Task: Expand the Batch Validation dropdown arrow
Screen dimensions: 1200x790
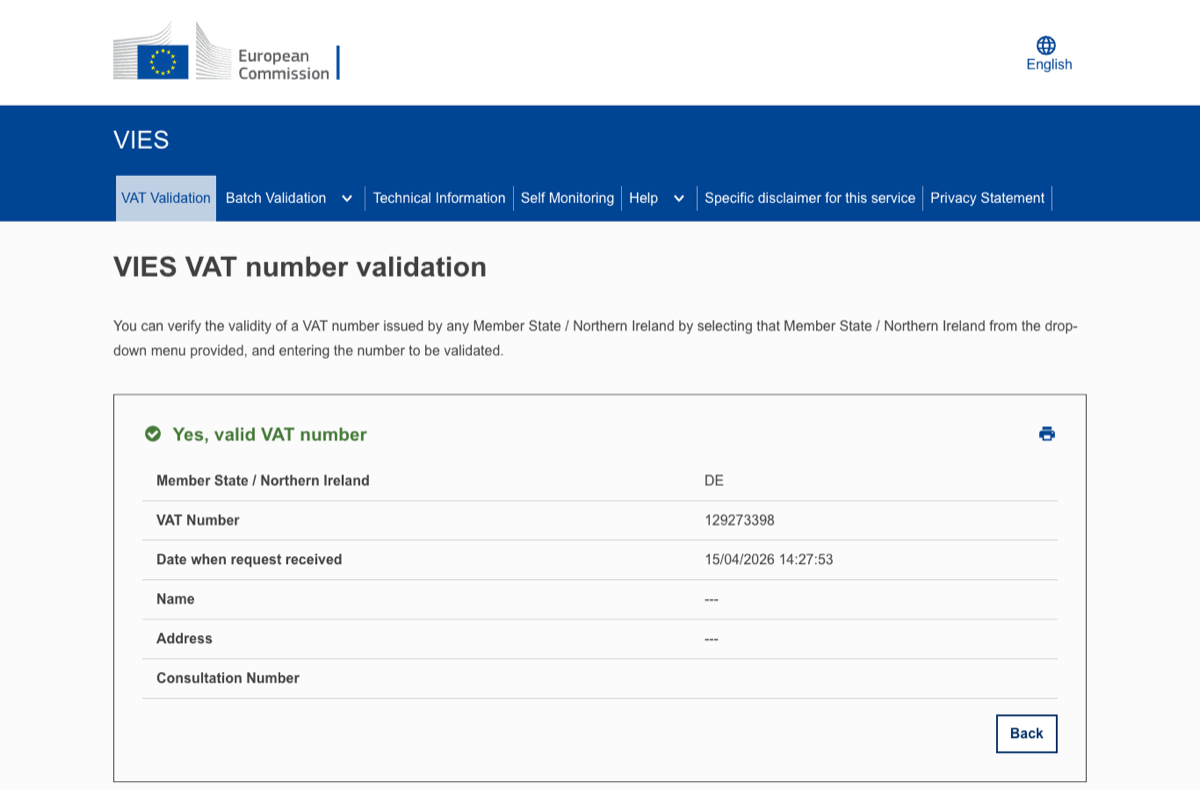Action: (x=347, y=199)
